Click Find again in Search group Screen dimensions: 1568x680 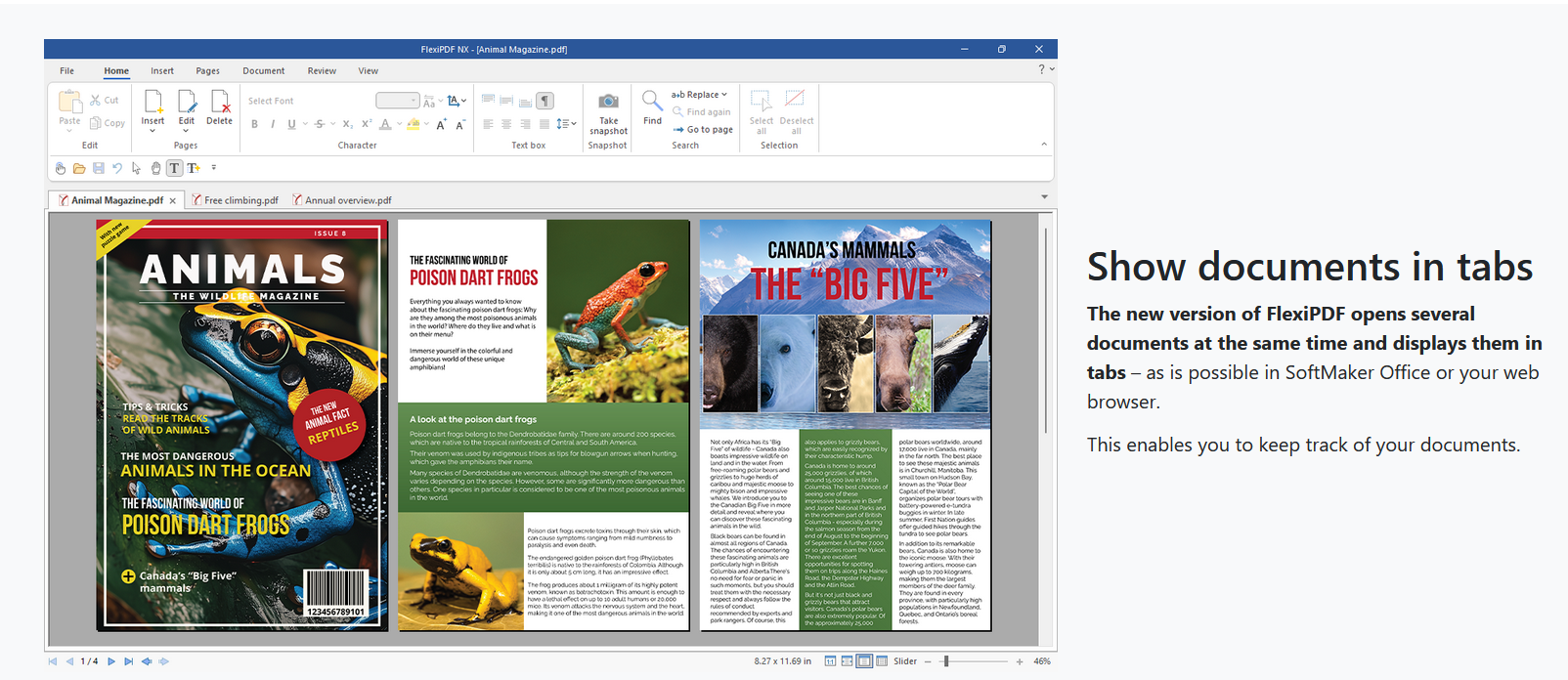click(701, 112)
